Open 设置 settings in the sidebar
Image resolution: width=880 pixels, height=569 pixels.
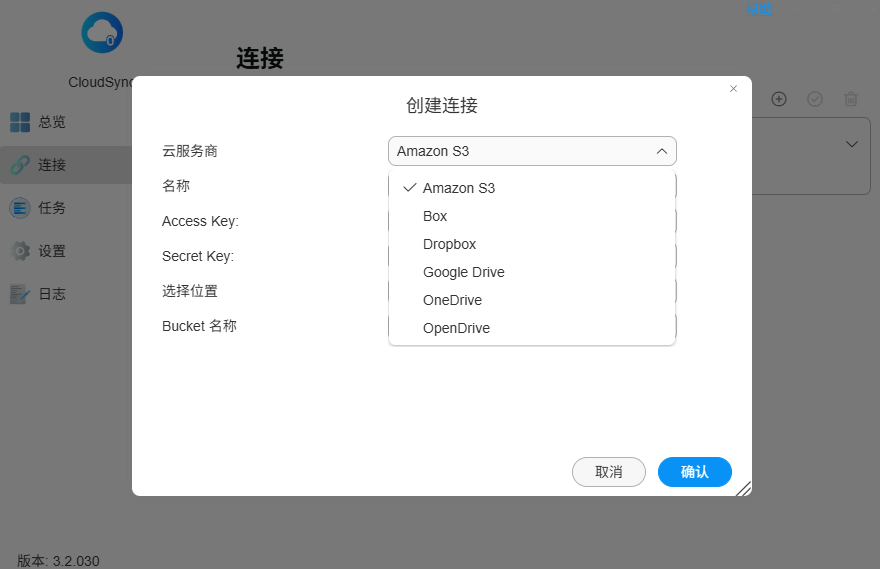(x=66, y=251)
